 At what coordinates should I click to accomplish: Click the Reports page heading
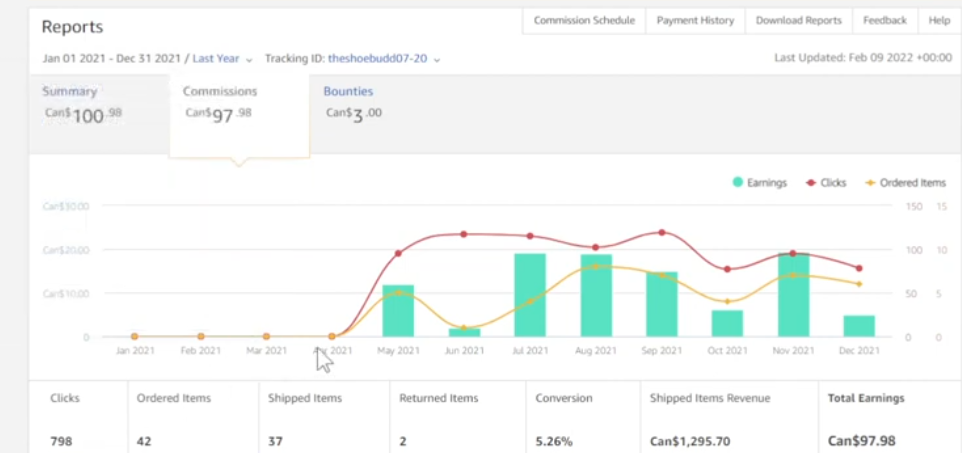[x=72, y=27]
